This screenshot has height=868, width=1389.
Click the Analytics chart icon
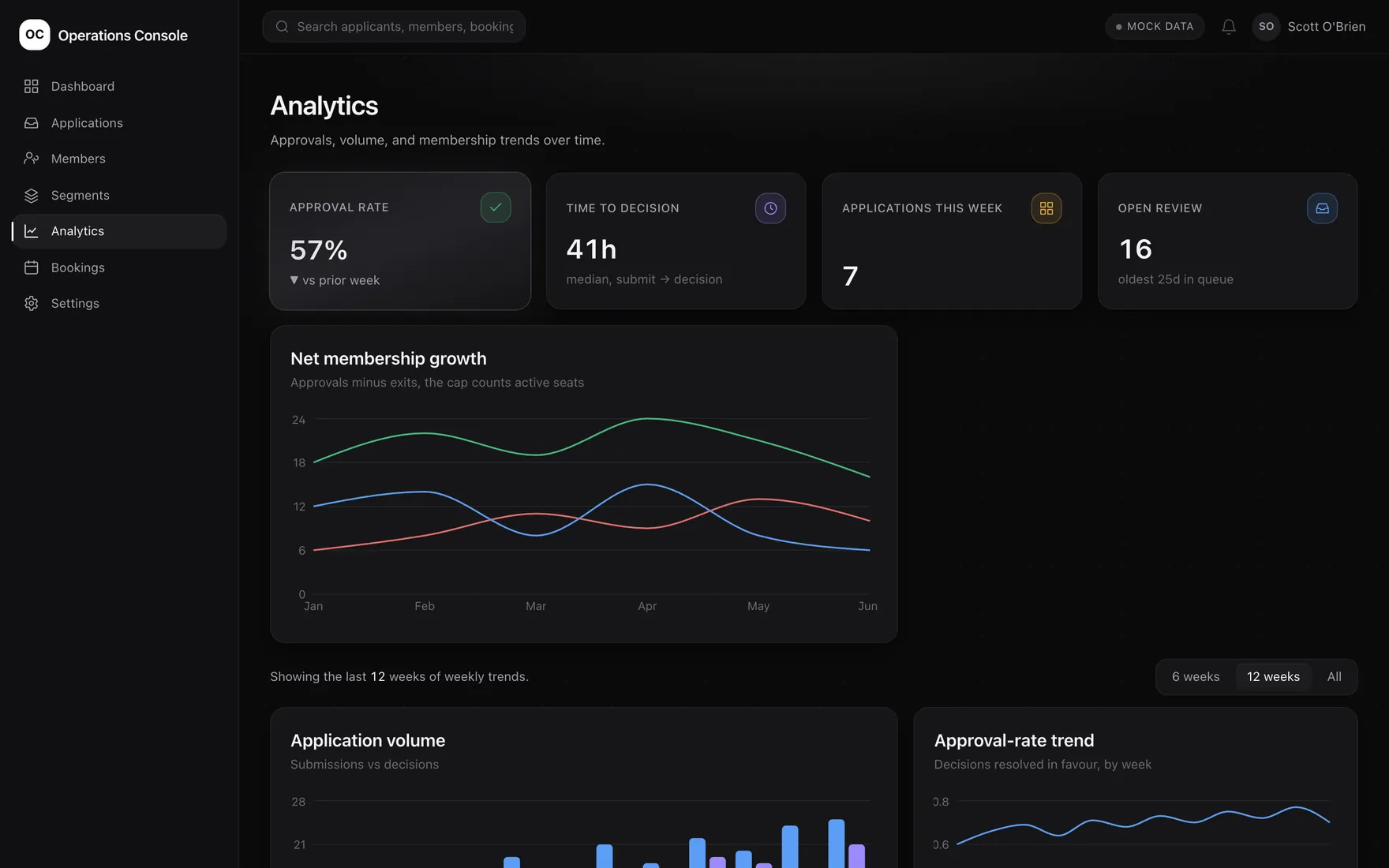(32, 231)
